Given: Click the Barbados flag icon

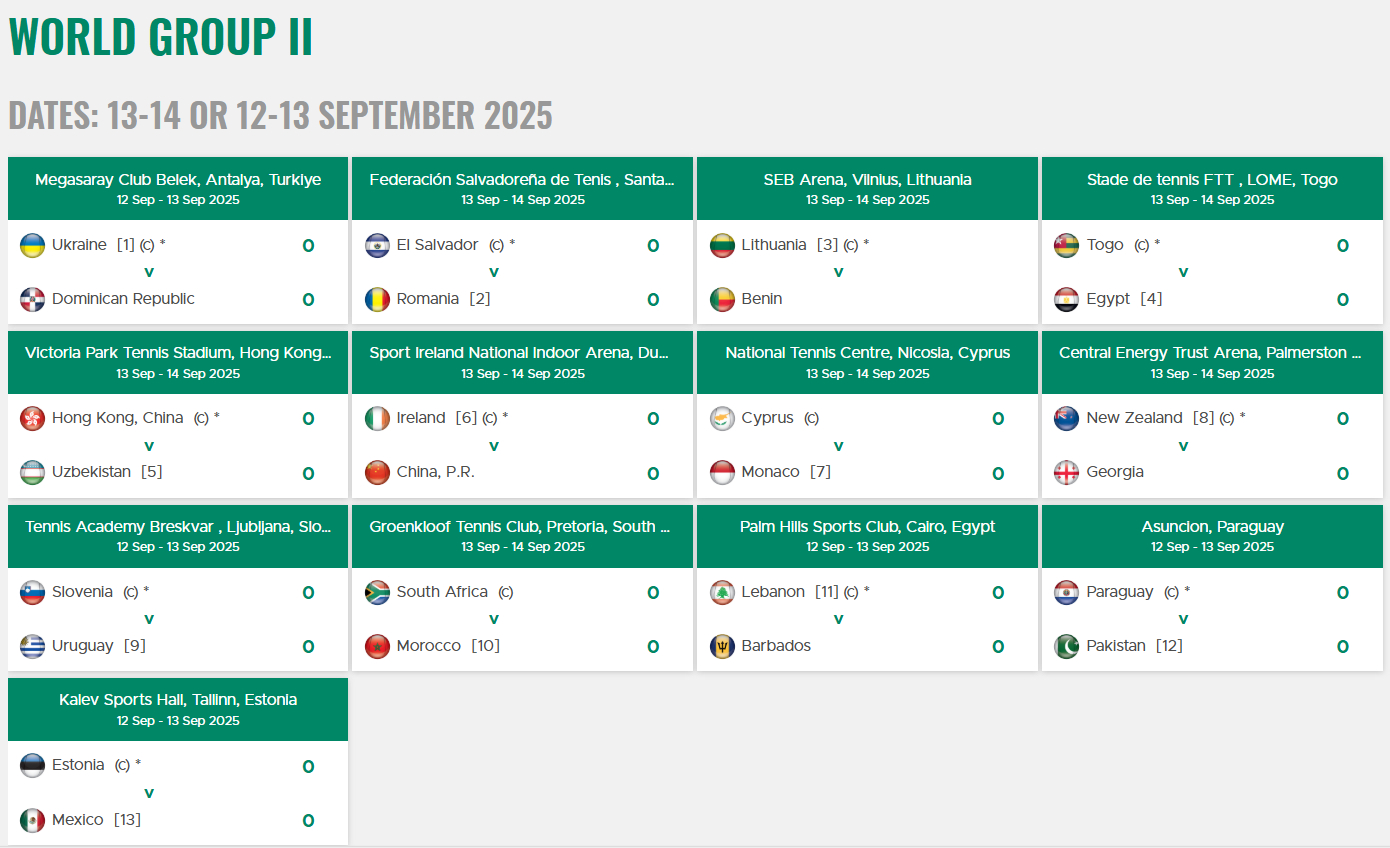Looking at the screenshot, I should click(x=722, y=646).
